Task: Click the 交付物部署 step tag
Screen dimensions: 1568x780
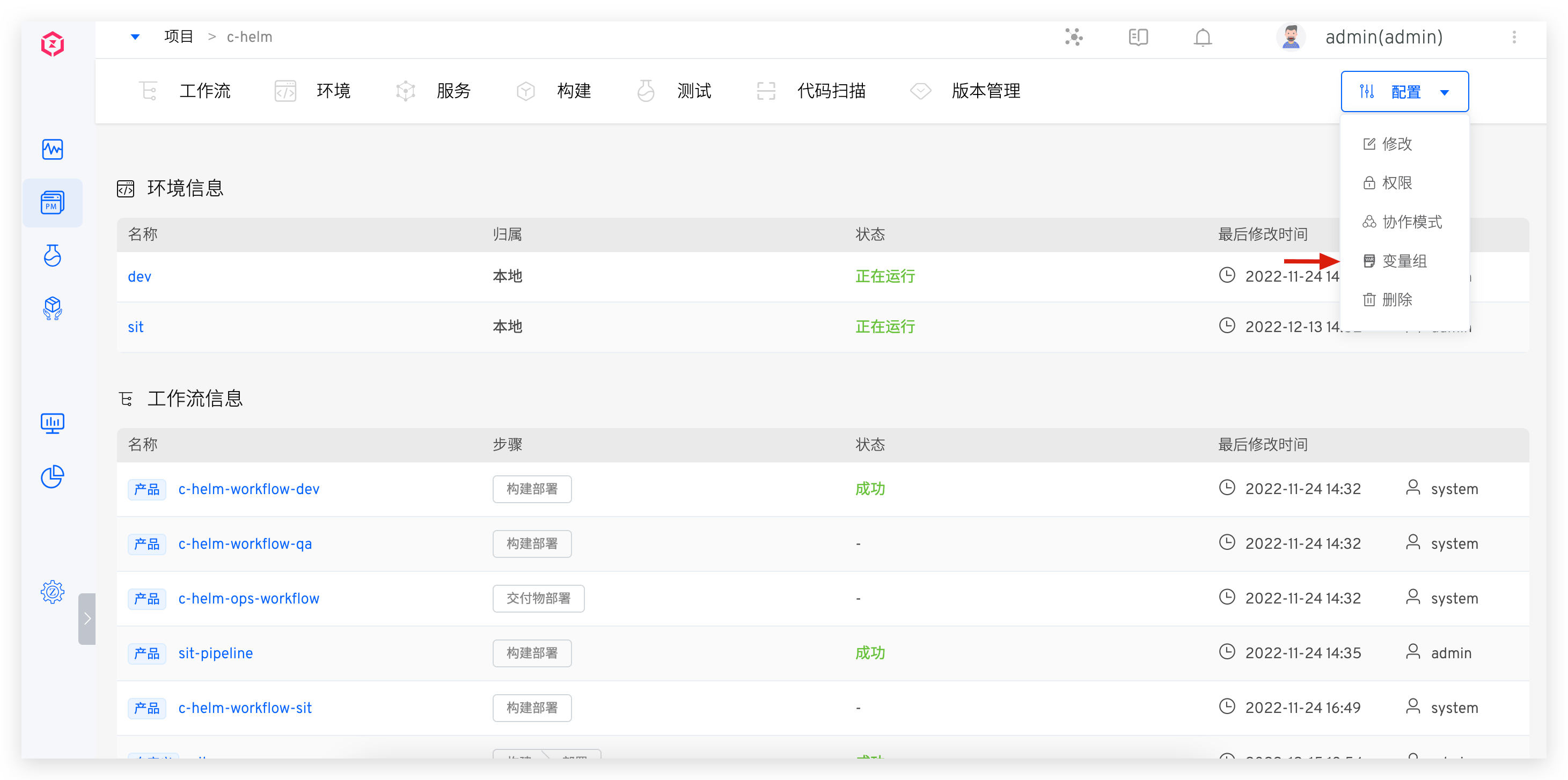Action: [538, 599]
